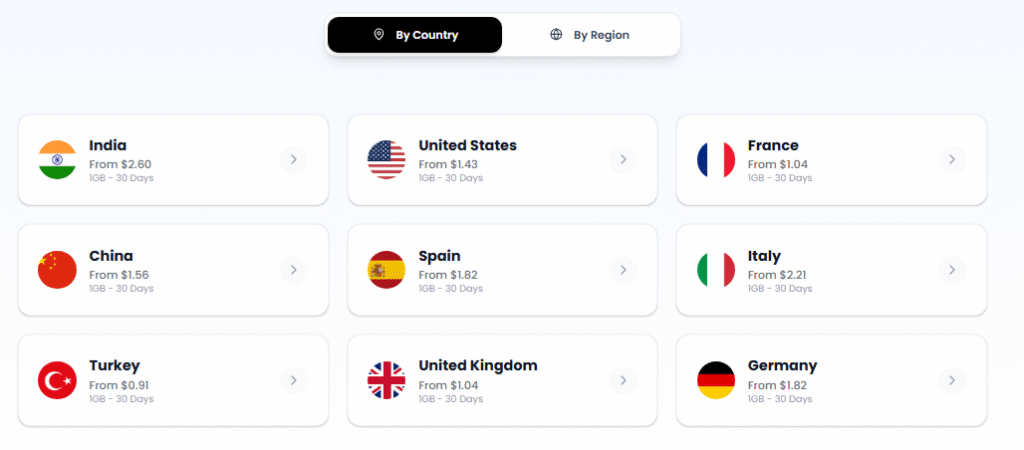Click the United Kingdom title text
The width and height of the screenshot is (1024, 450).
[477, 366]
